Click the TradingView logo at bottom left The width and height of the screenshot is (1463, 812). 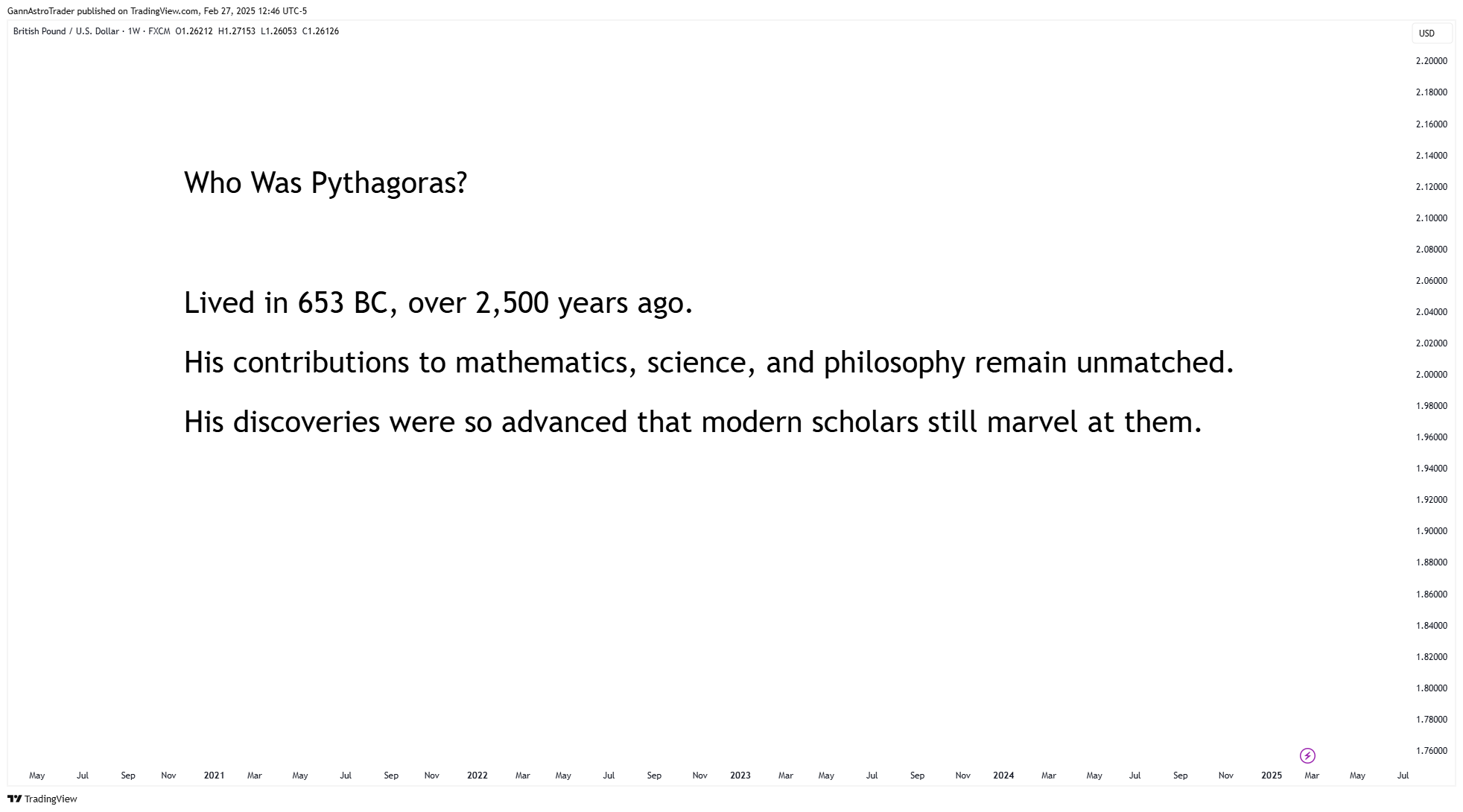[42, 799]
